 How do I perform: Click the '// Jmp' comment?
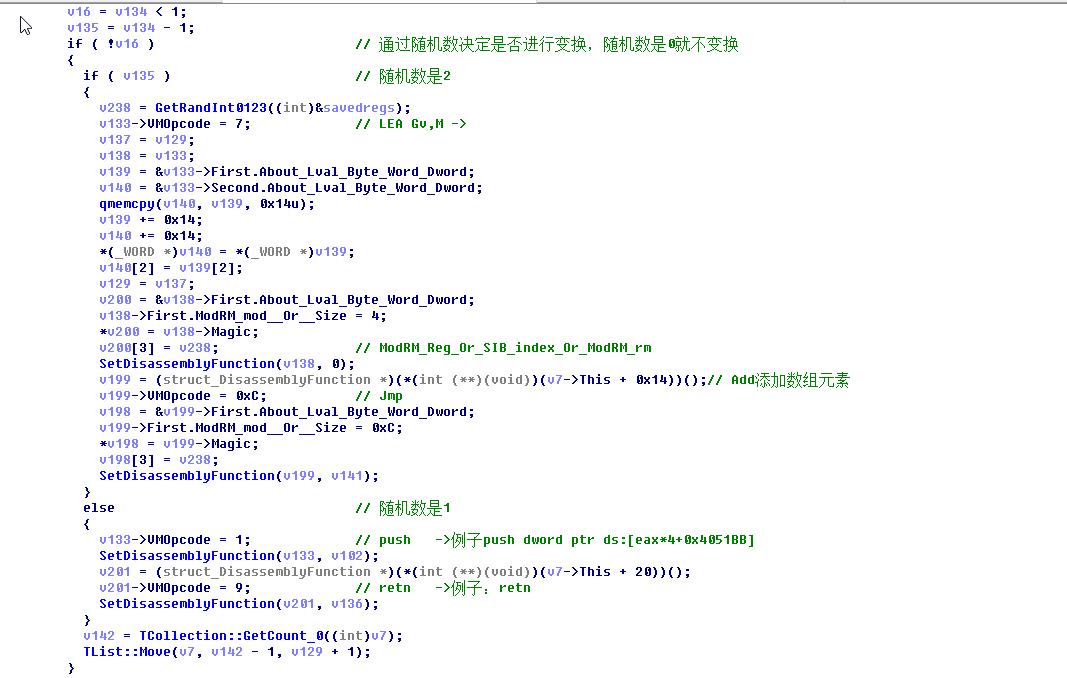[x=379, y=396]
